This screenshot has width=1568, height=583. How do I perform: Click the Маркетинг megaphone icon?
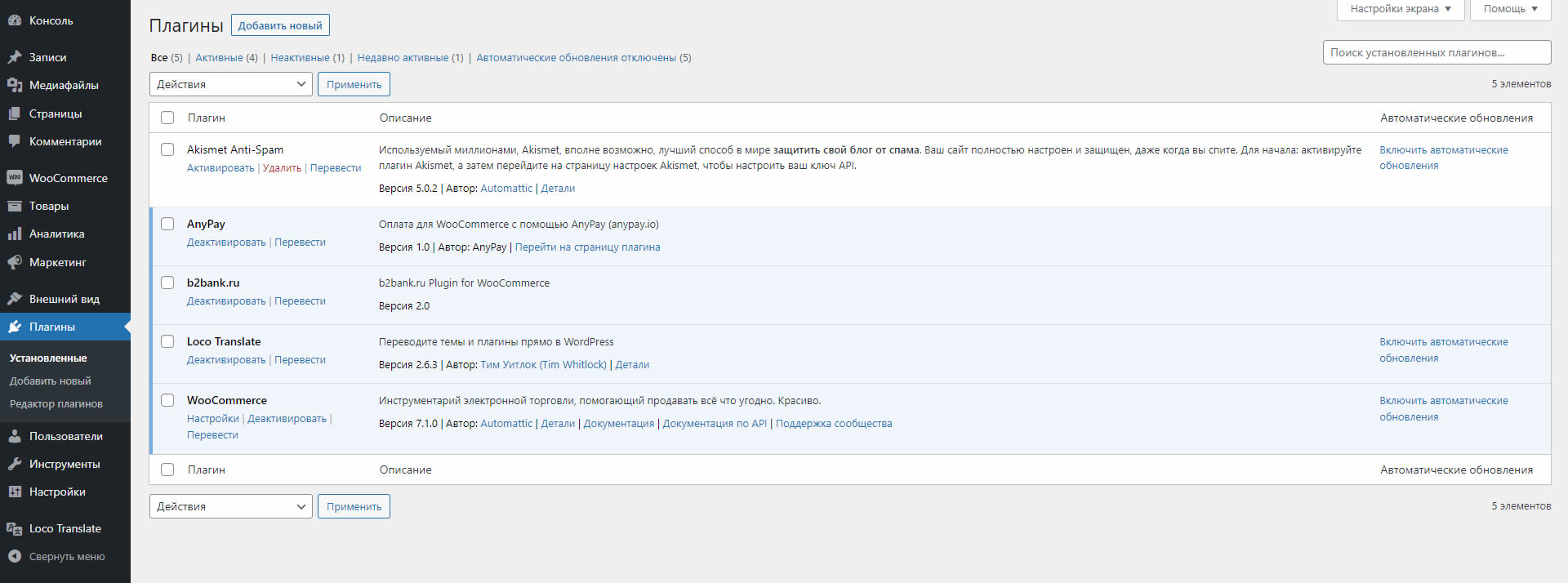pyautogui.click(x=14, y=262)
